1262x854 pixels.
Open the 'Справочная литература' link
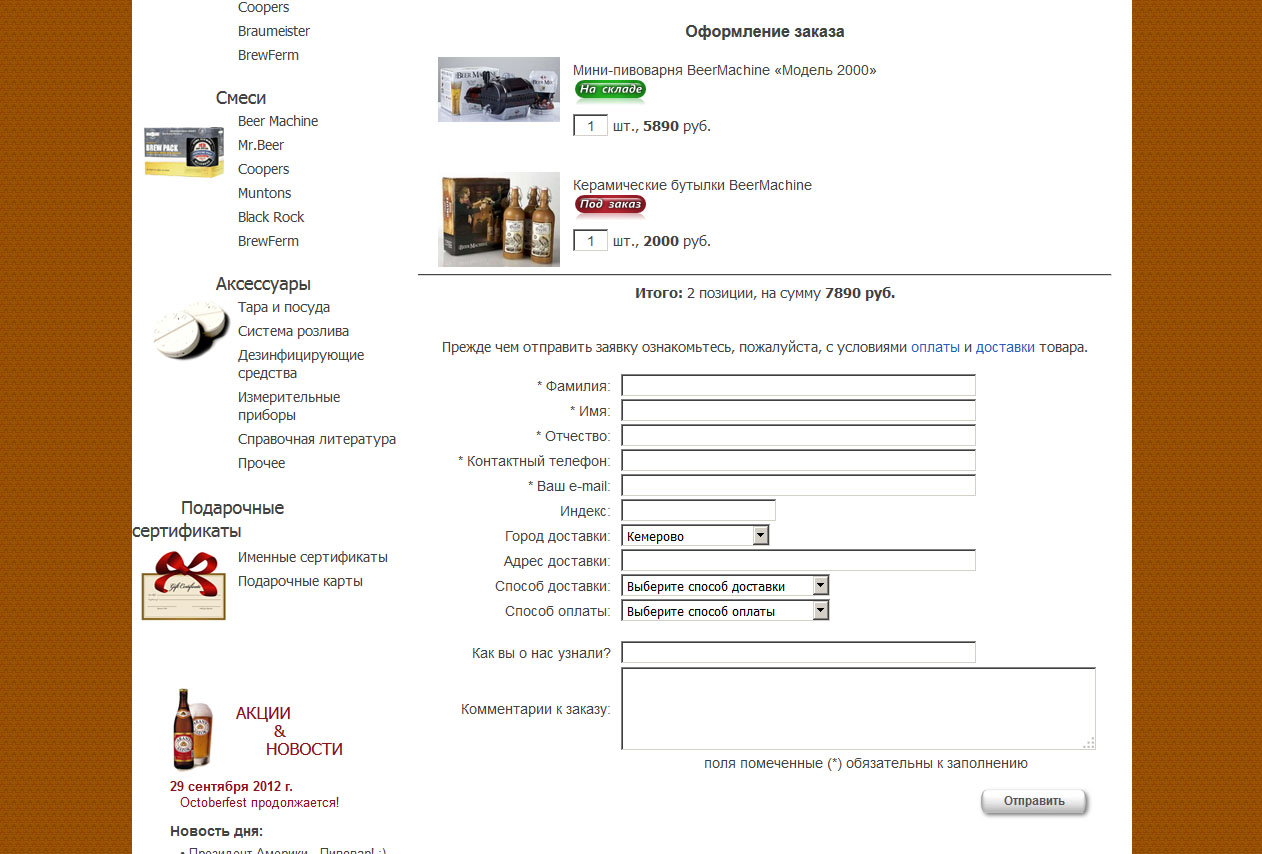click(317, 439)
